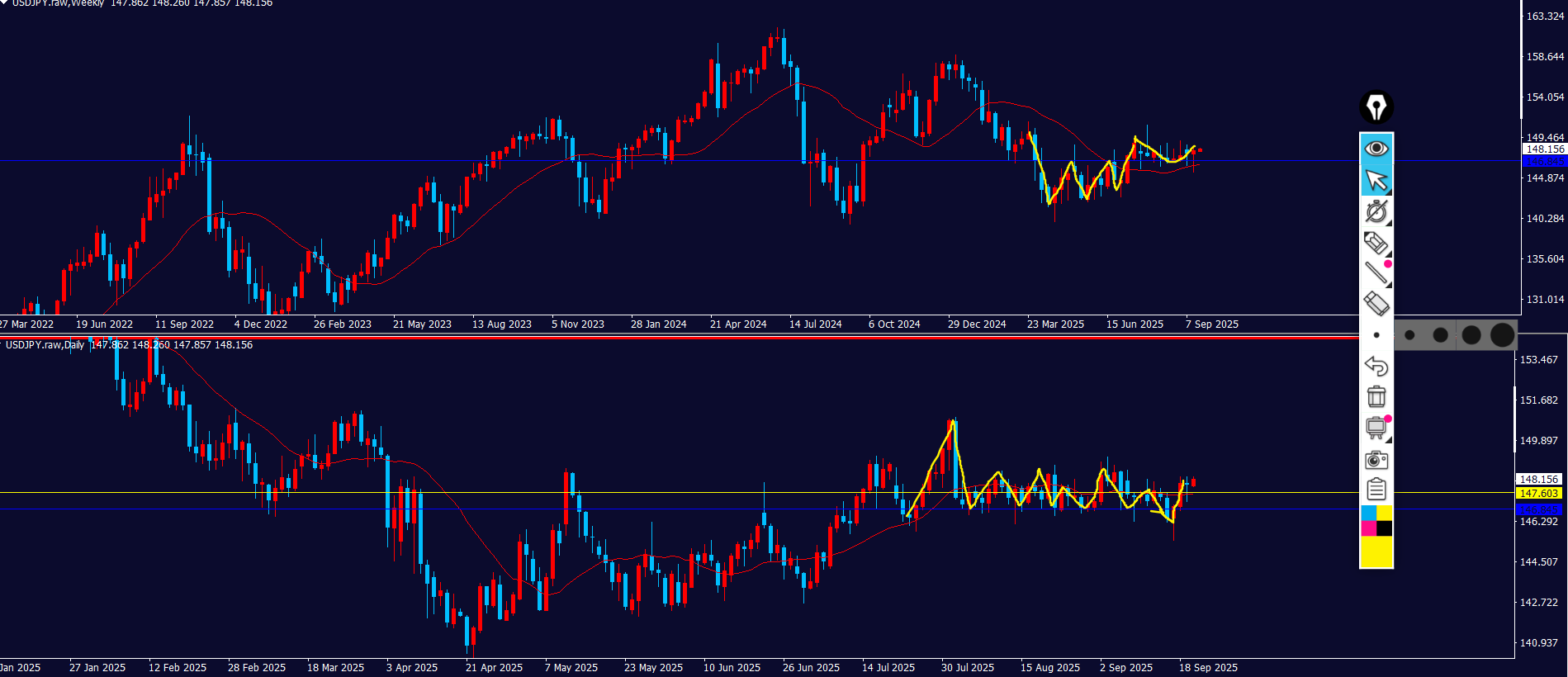This screenshot has height=677, width=1568.
Task: Take a screenshot with the camera icon
Action: (1376, 459)
